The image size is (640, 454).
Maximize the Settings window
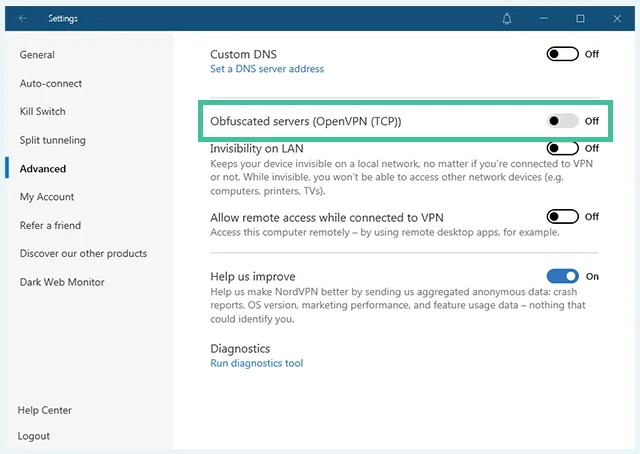tap(580, 18)
